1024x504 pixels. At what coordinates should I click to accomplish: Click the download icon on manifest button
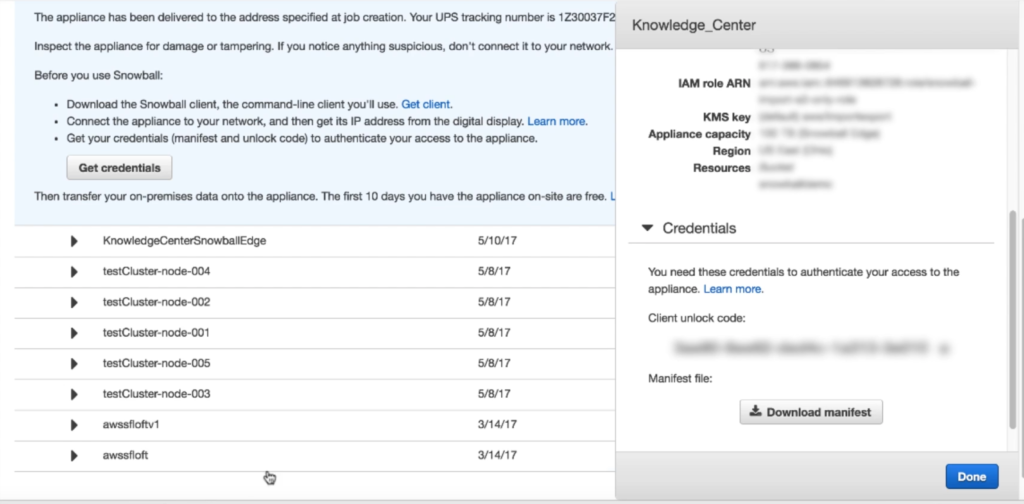tap(756, 412)
